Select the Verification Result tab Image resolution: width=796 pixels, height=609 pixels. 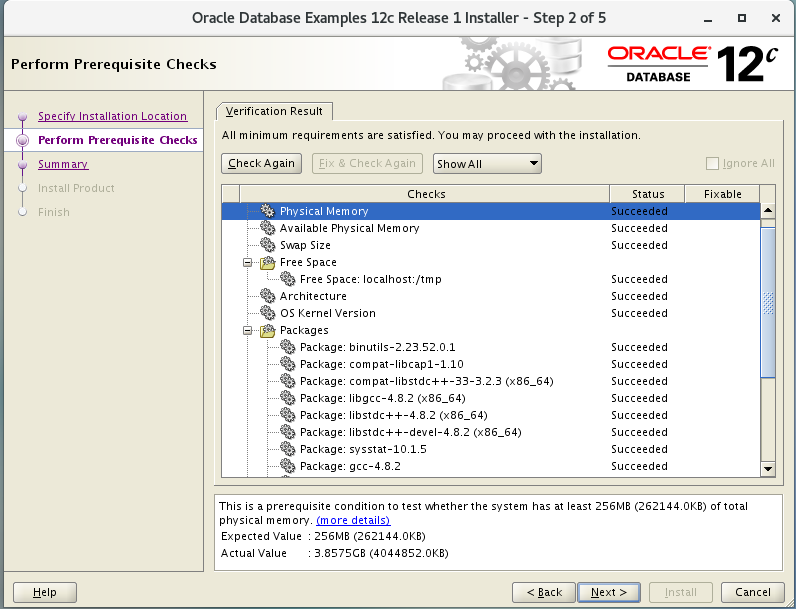(x=274, y=111)
